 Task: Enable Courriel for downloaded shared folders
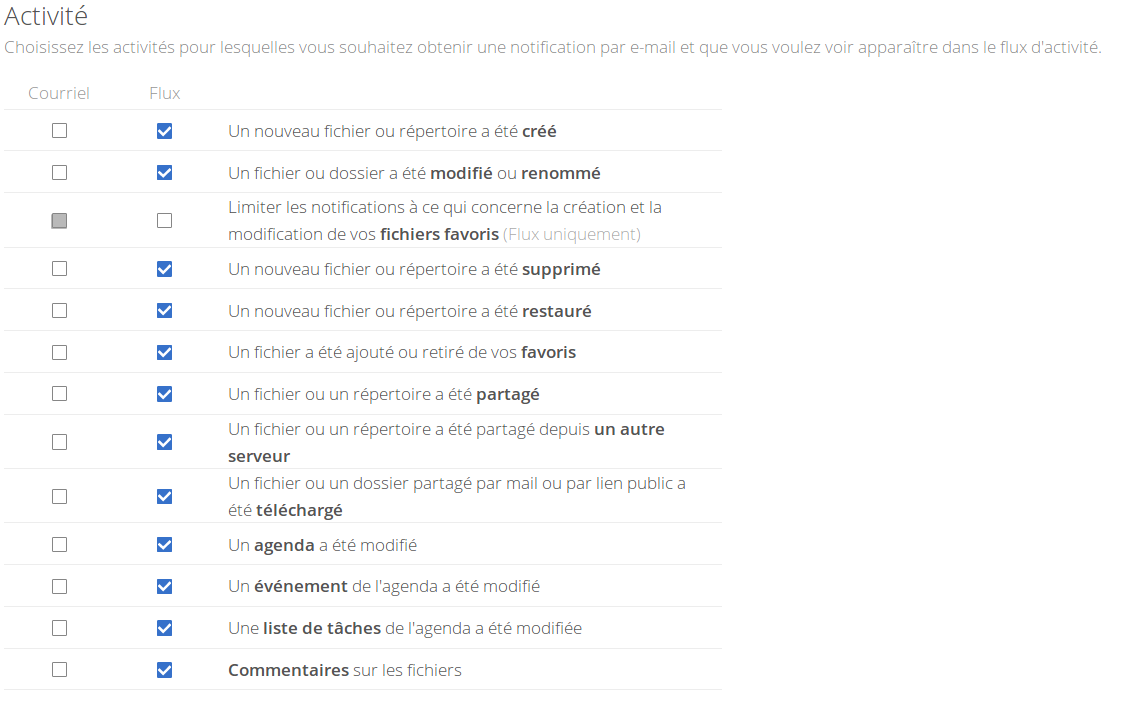click(59, 495)
